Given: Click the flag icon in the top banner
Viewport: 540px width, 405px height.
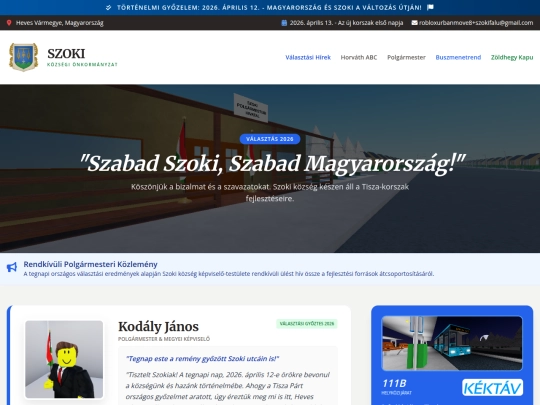Looking at the screenshot, I should (x=430, y=7).
